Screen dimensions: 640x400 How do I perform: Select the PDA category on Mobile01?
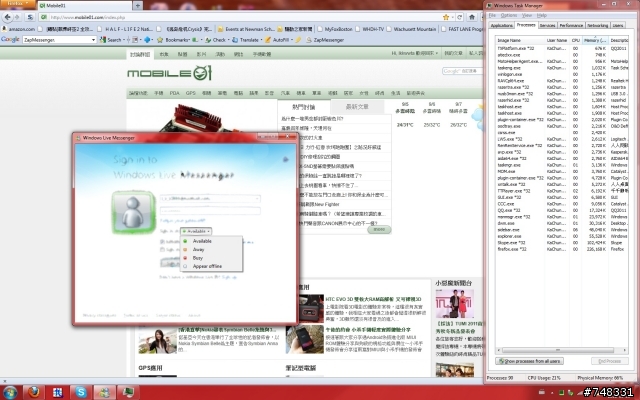pyautogui.click(x=174, y=93)
